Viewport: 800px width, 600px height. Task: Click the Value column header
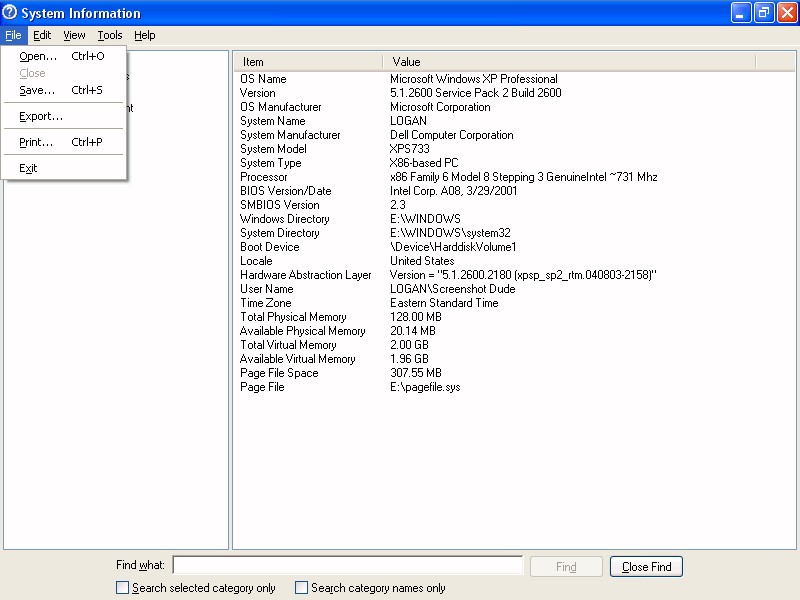[x=569, y=62]
